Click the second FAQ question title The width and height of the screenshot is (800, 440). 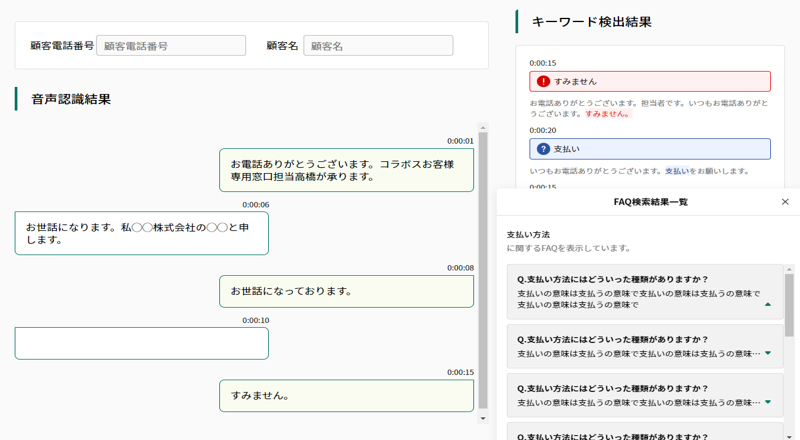tap(612, 339)
